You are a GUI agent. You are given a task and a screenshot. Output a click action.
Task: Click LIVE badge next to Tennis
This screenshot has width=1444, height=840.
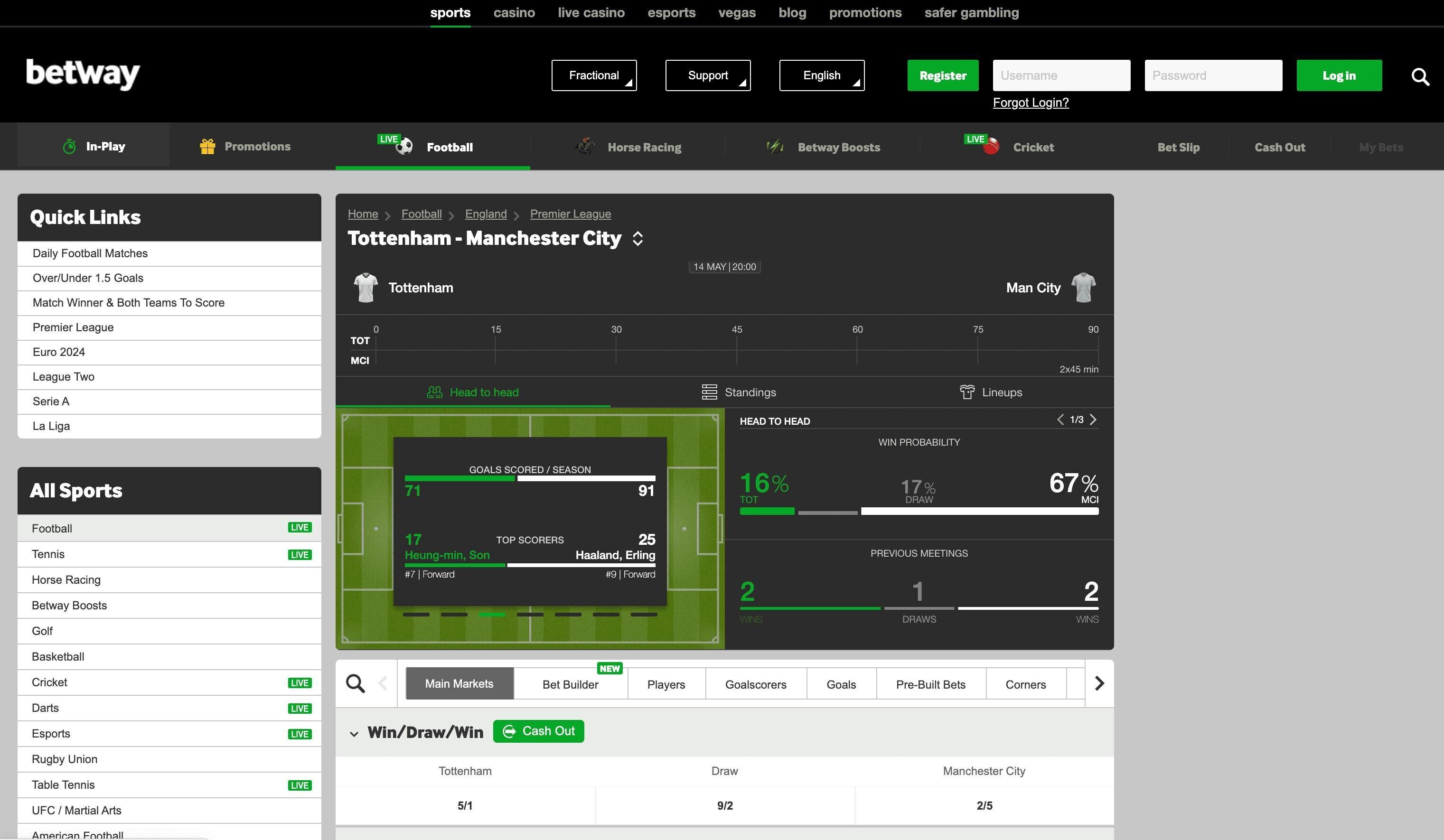coord(300,555)
